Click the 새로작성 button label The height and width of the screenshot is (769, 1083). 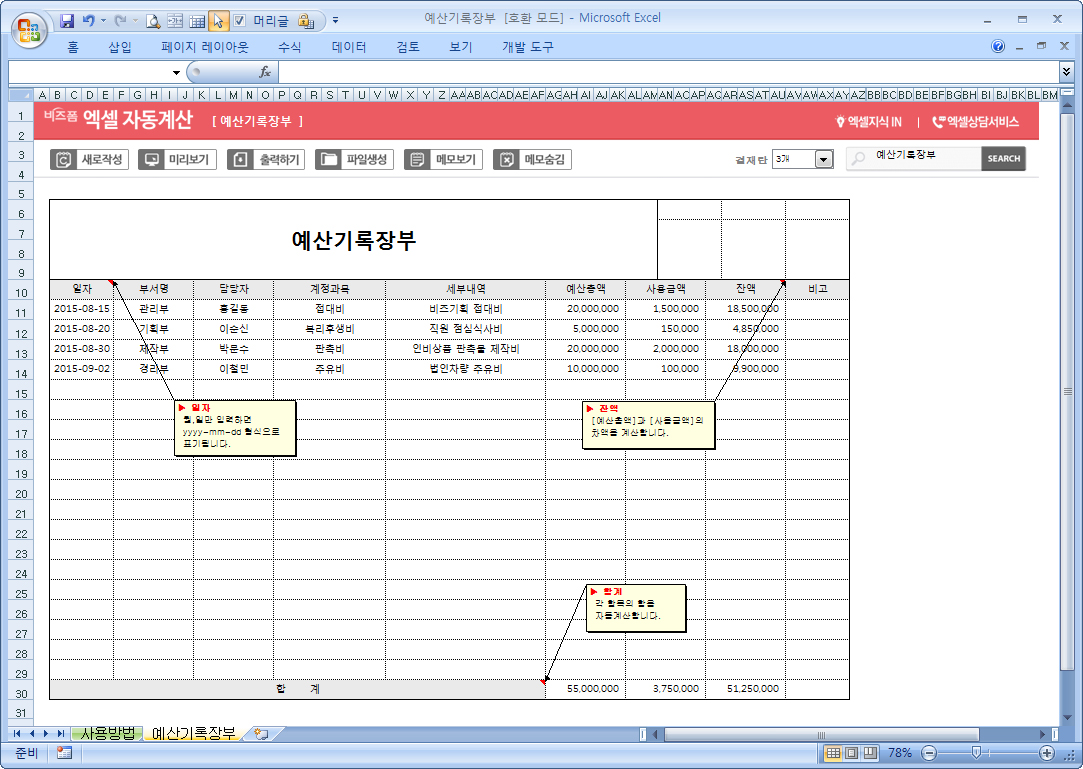[x=102, y=160]
